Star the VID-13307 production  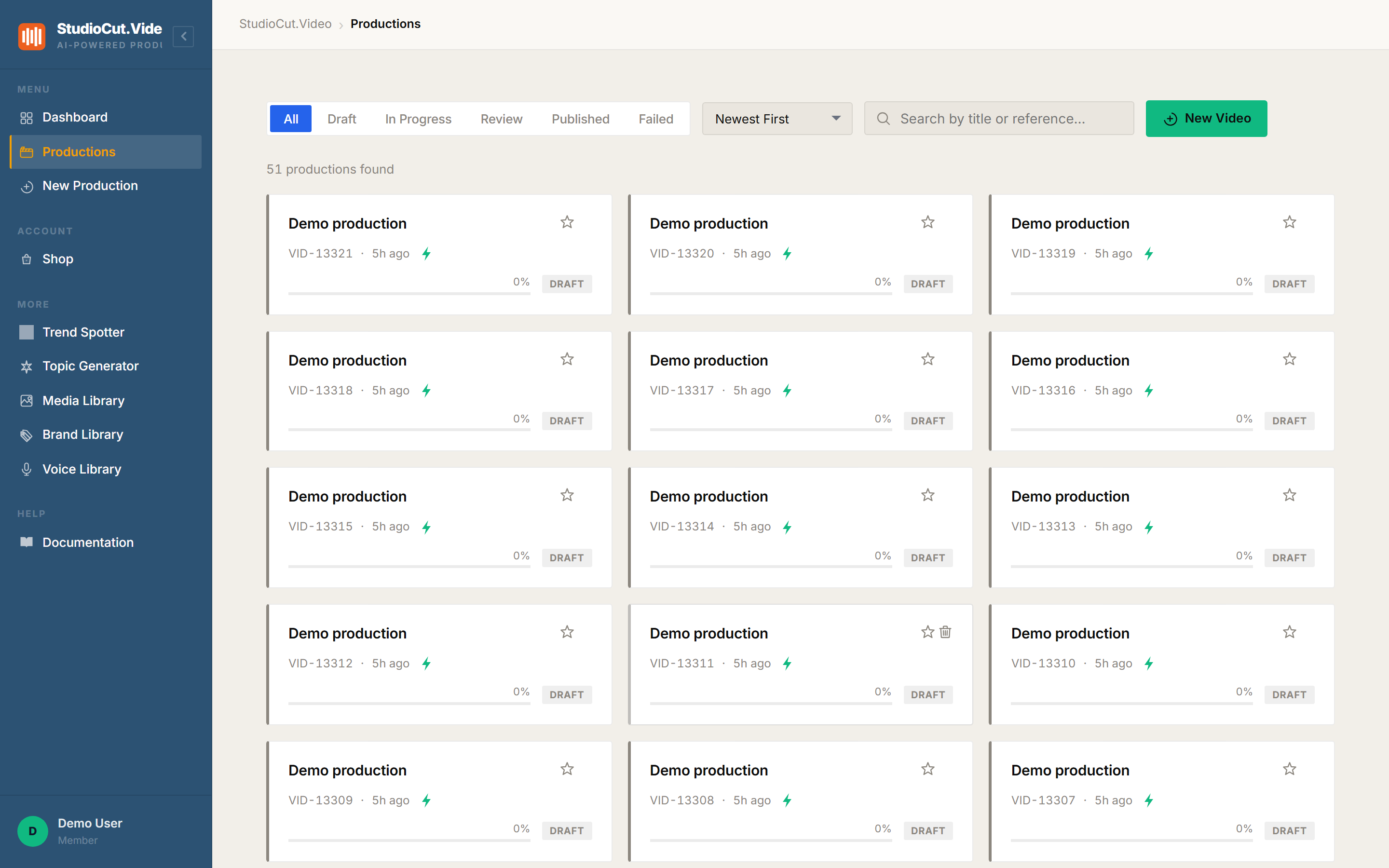click(1290, 769)
